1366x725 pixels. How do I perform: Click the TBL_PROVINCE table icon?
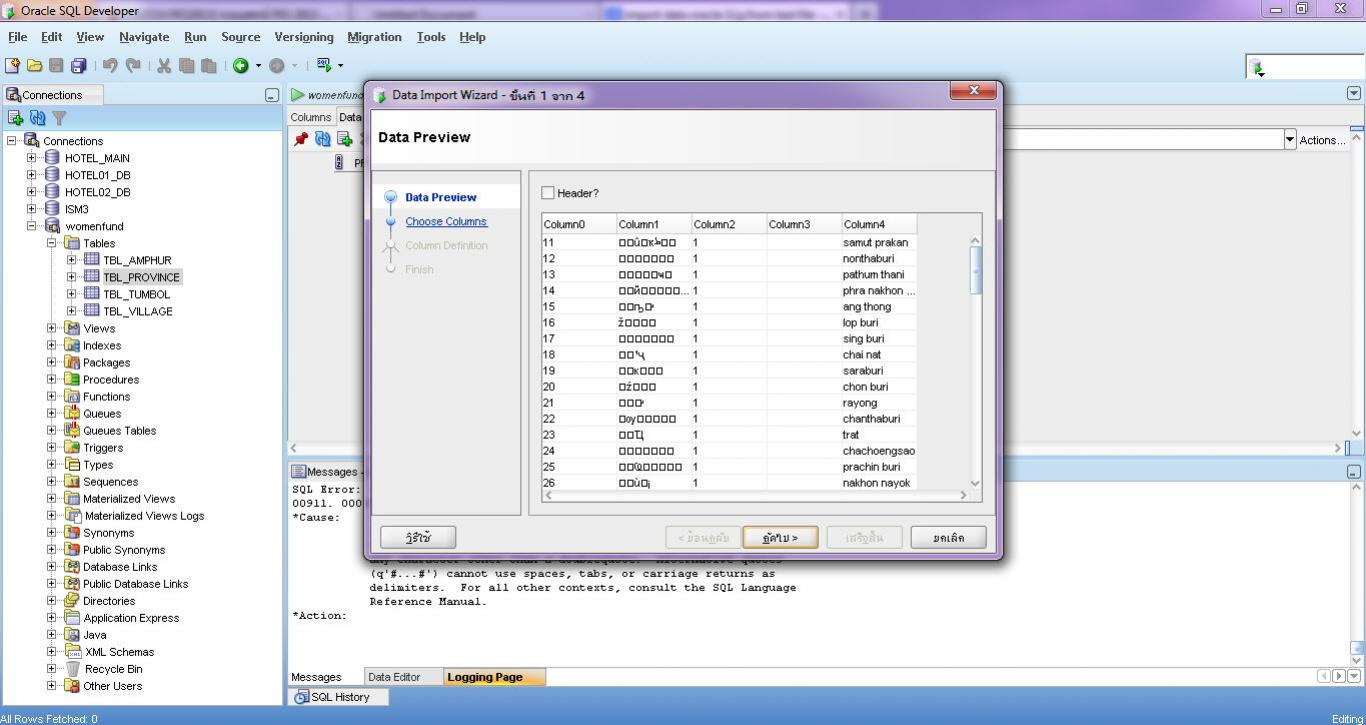[91, 277]
